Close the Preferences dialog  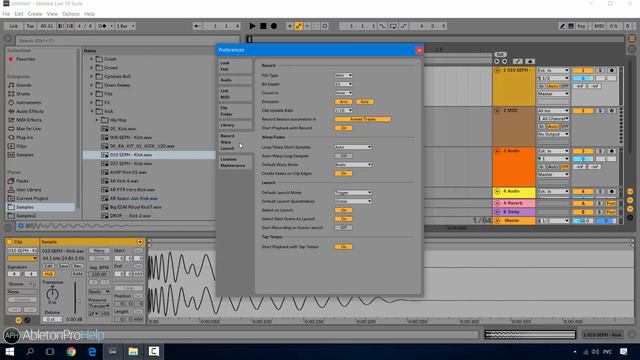(x=419, y=50)
